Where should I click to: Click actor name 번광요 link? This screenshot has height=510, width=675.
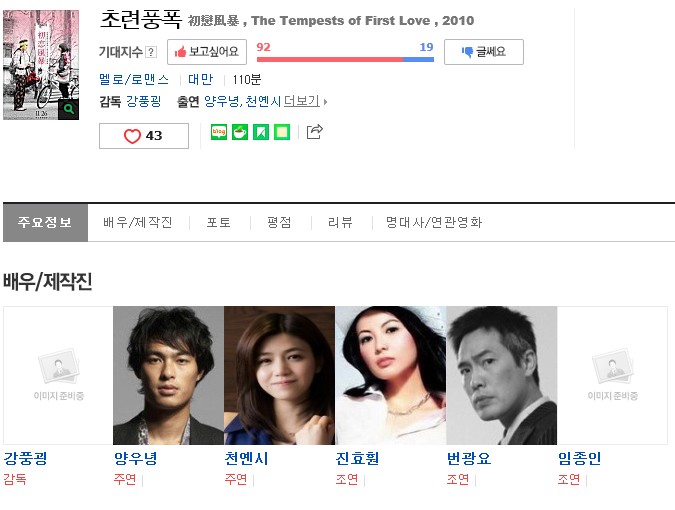pos(469,459)
